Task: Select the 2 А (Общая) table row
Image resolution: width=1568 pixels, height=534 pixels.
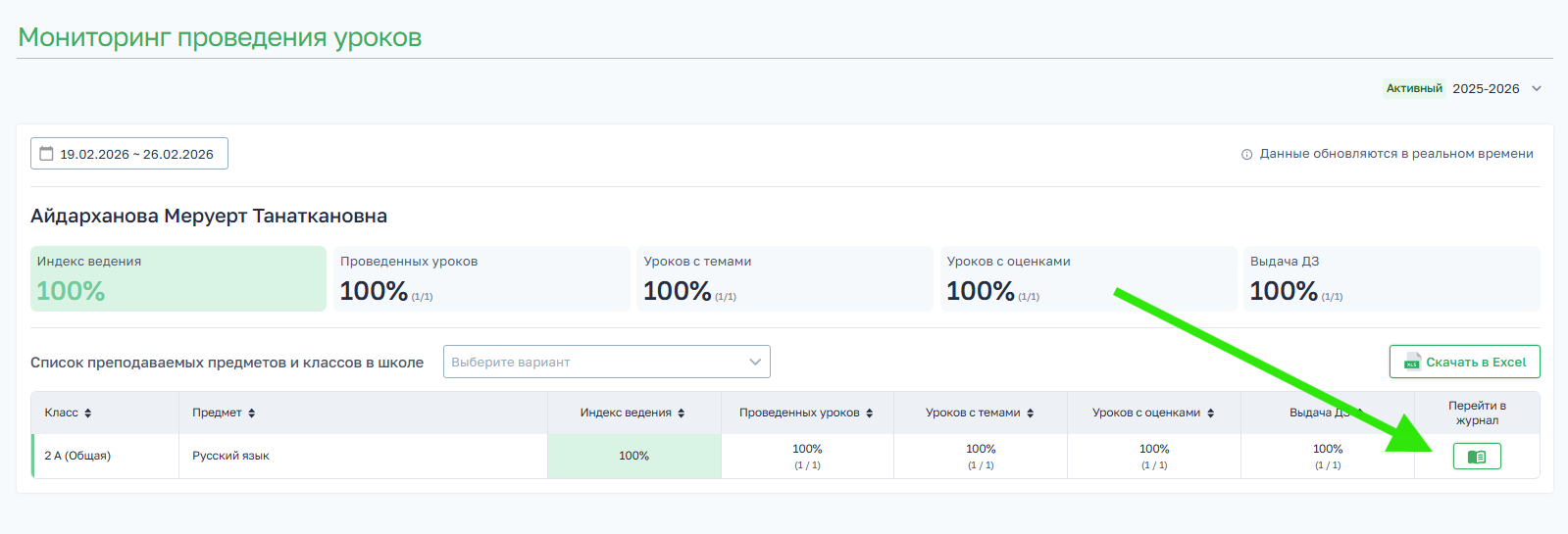Action: 77,456
